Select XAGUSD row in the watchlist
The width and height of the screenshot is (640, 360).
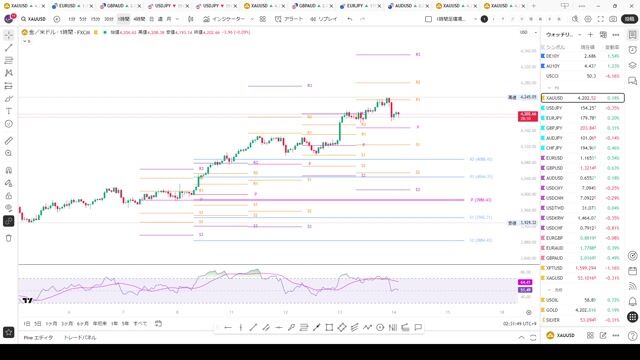click(582, 278)
